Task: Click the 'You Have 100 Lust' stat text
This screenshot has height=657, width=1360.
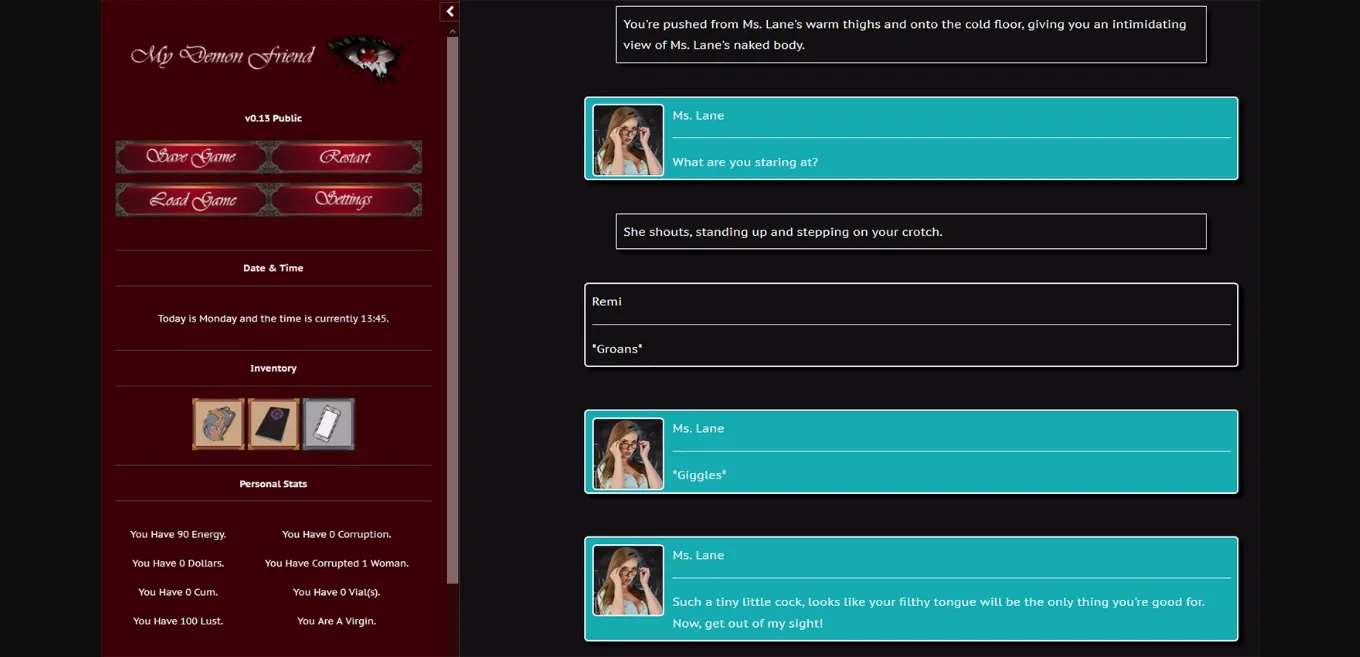Action: click(178, 621)
